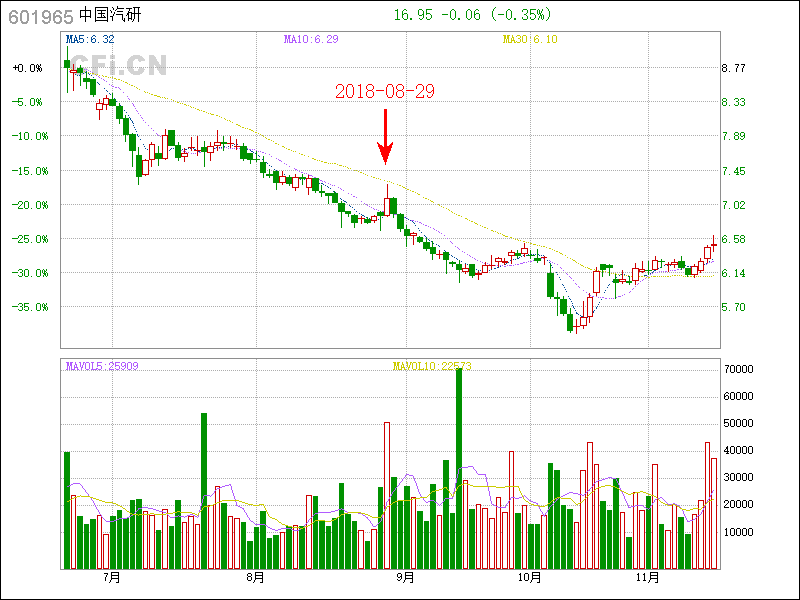Jump to the 8月 time axis label

pos(255,578)
